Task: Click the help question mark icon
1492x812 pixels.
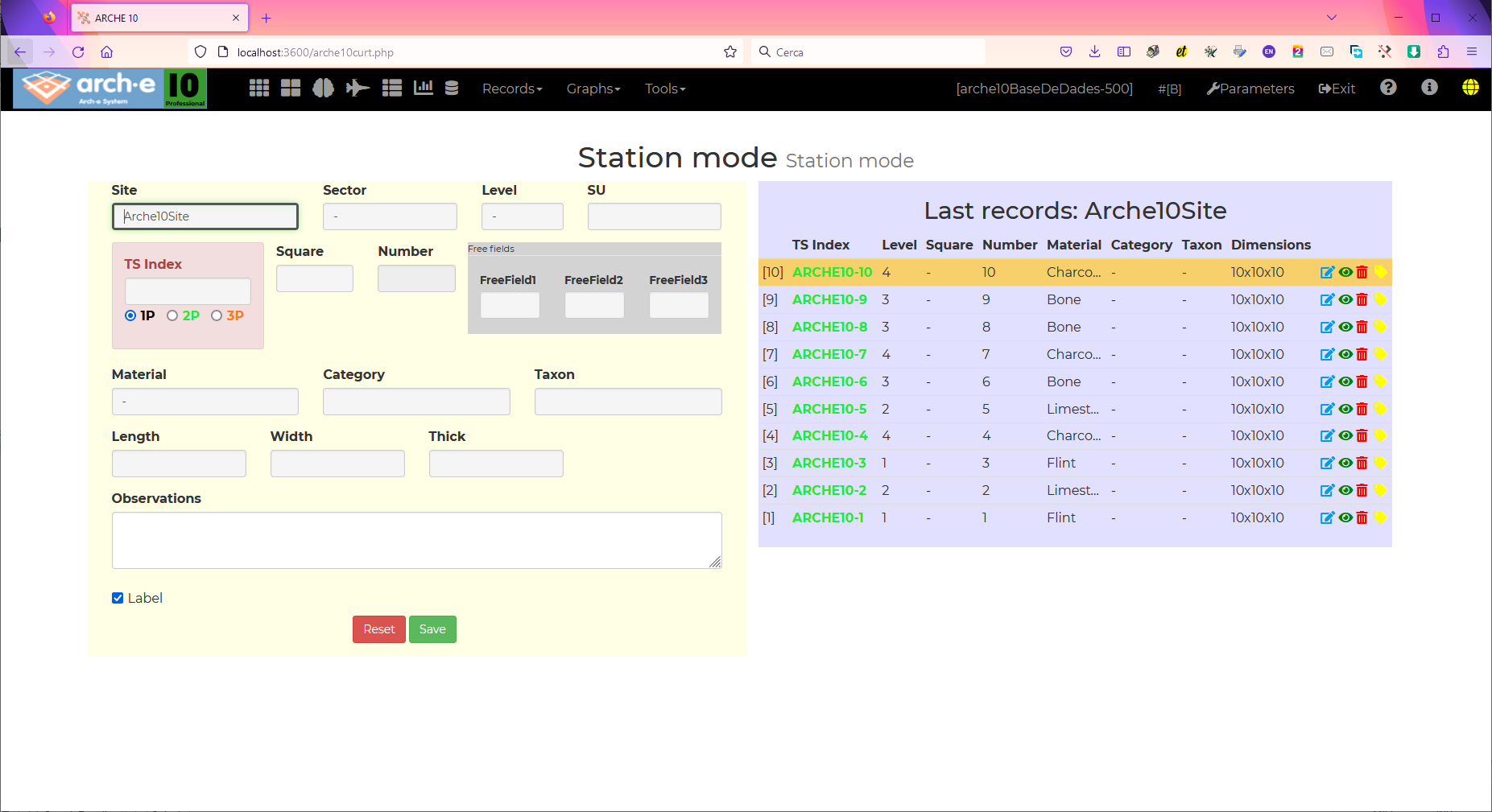Action: [x=1388, y=87]
